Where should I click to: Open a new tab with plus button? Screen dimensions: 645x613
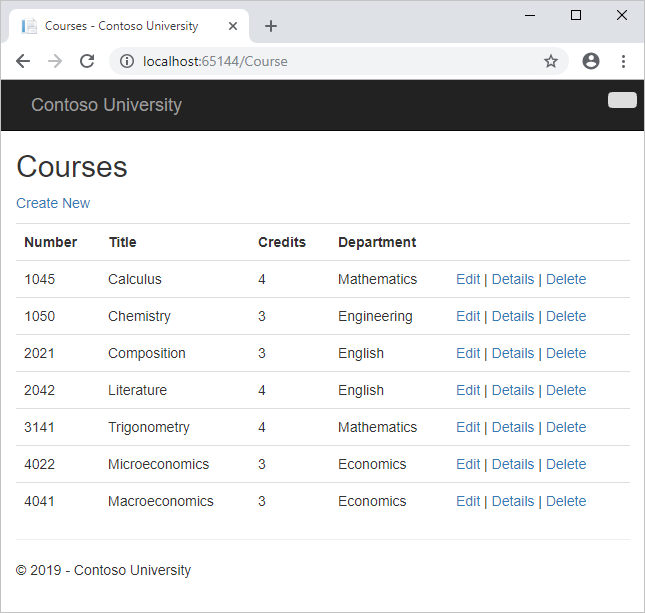(270, 26)
